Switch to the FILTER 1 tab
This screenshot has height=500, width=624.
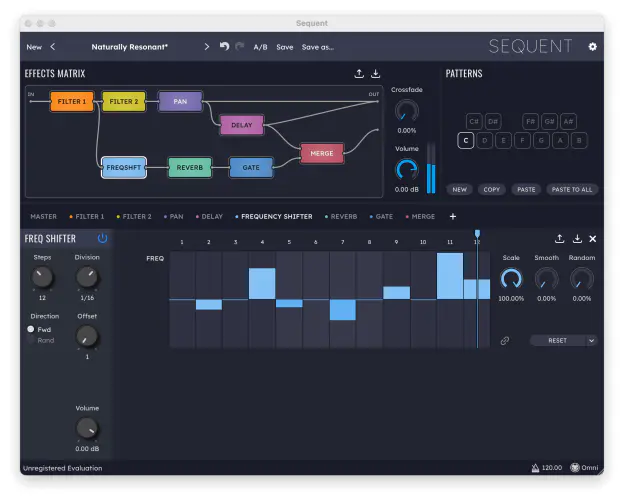[x=87, y=217]
